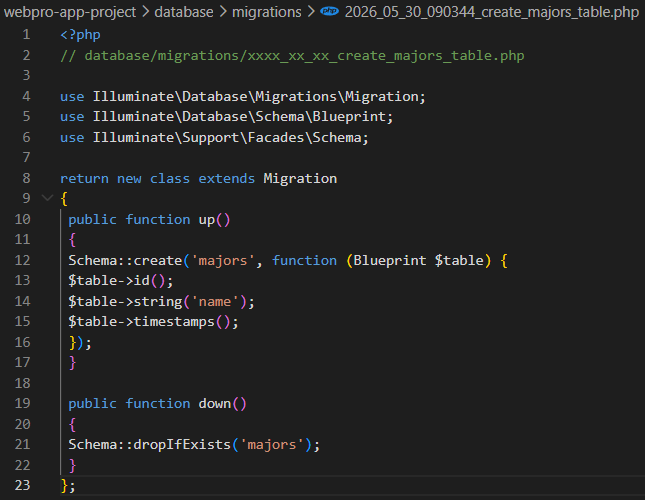
Task: Click line number 23 in gutter
Action: (23, 485)
